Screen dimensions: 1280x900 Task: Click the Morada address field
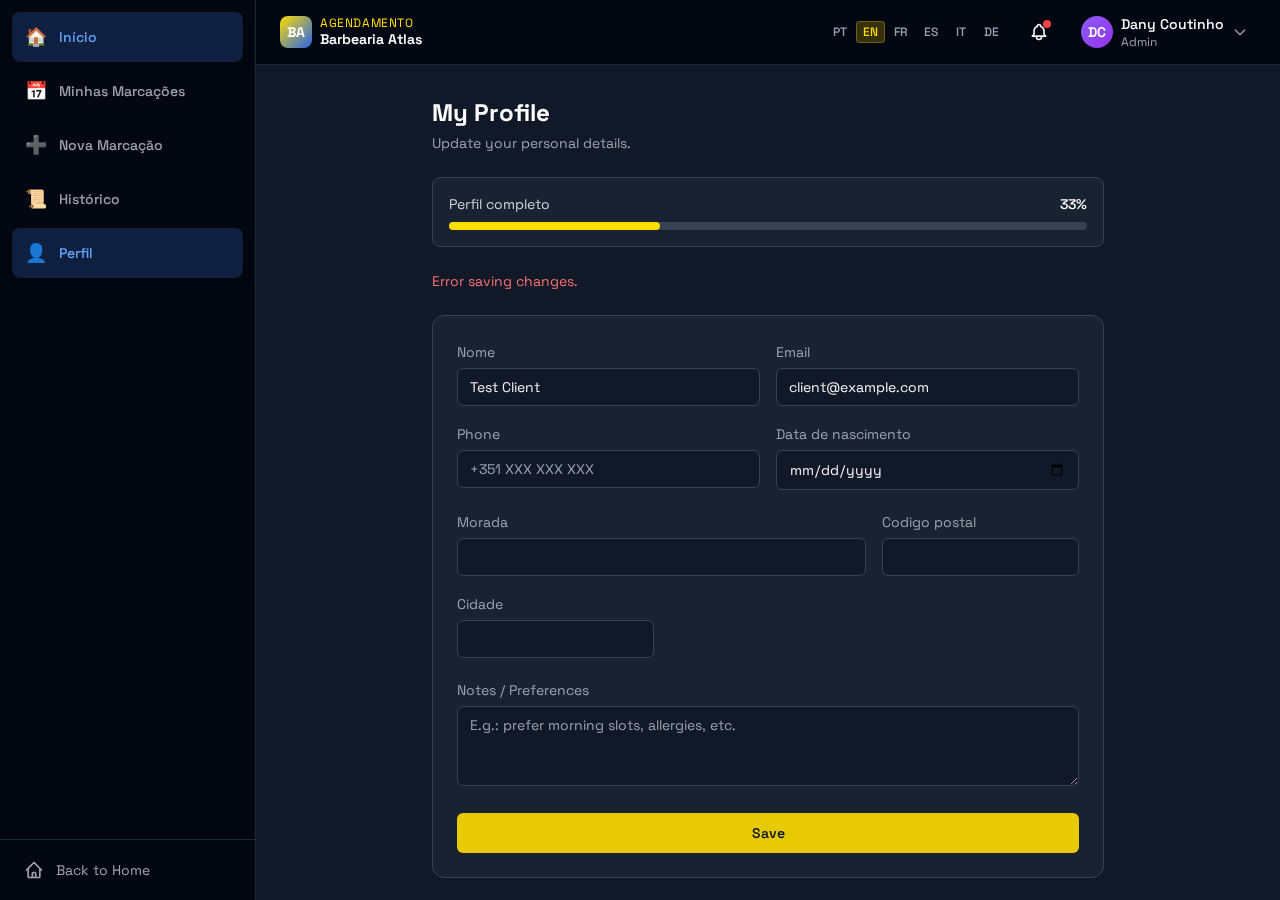661,557
